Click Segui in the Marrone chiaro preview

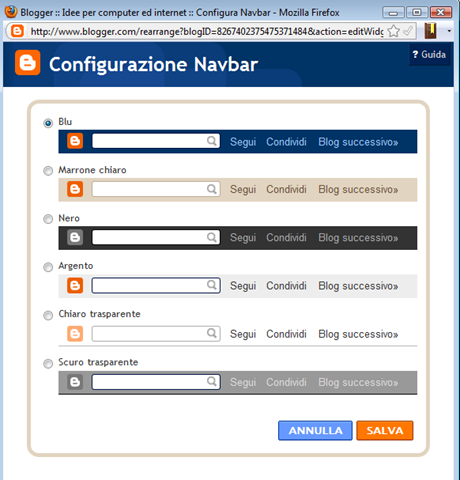243,190
